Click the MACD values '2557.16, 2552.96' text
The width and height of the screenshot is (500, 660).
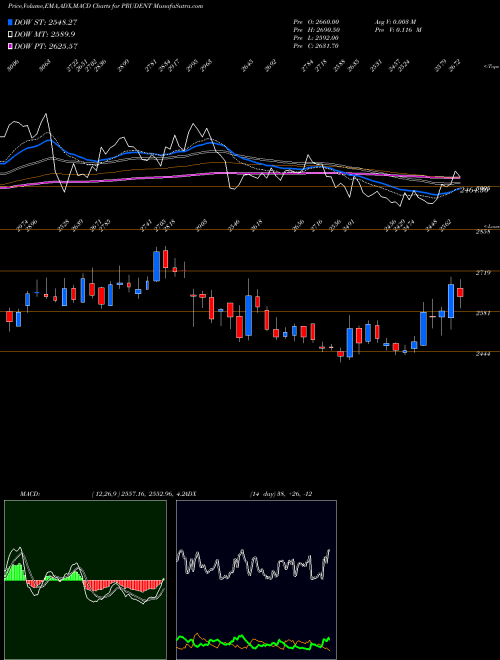coord(147,494)
